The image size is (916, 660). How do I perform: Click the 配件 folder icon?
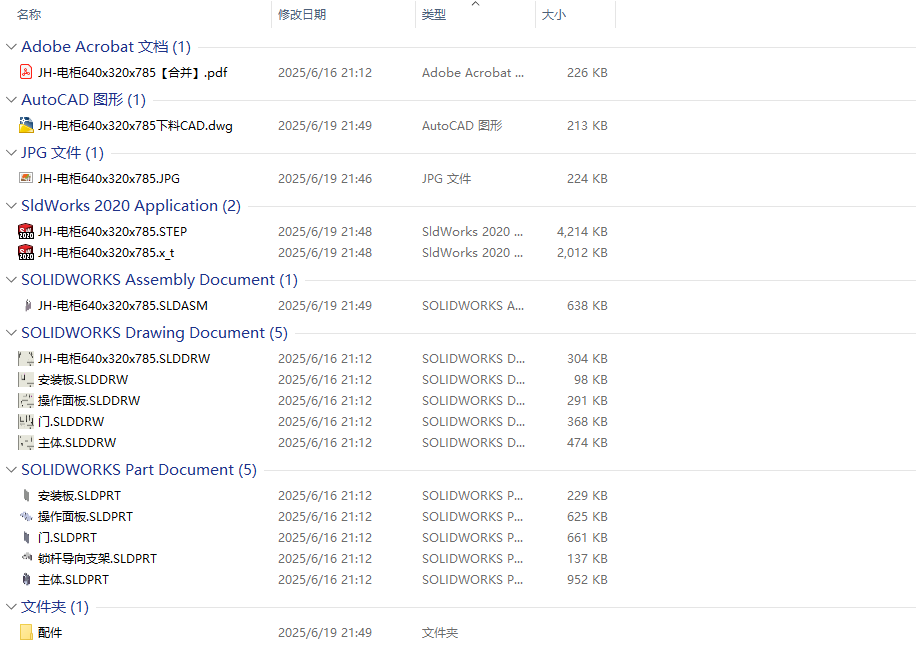pyautogui.click(x=26, y=633)
